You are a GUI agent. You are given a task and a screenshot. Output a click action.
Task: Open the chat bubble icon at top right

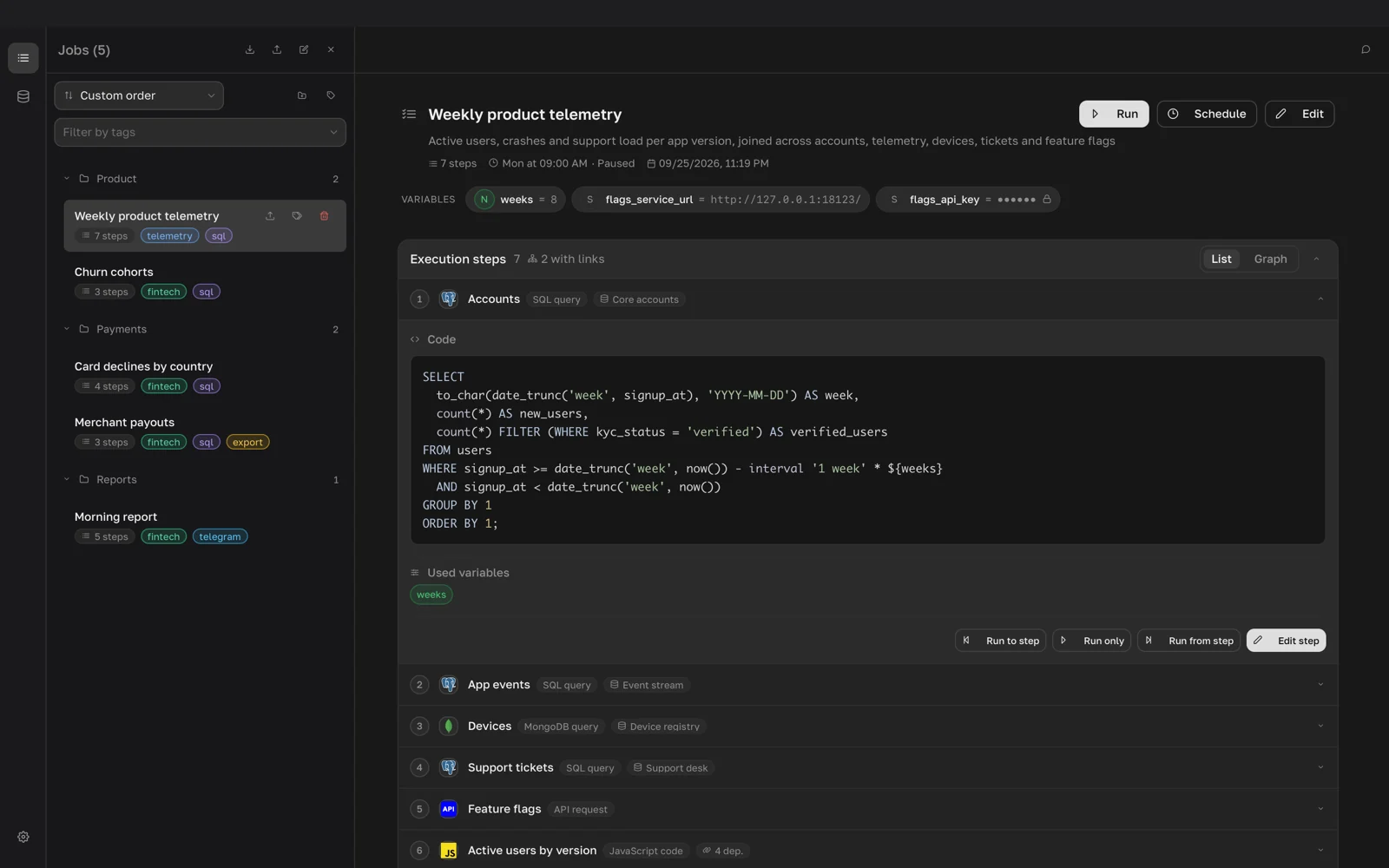(x=1366, y=50)
